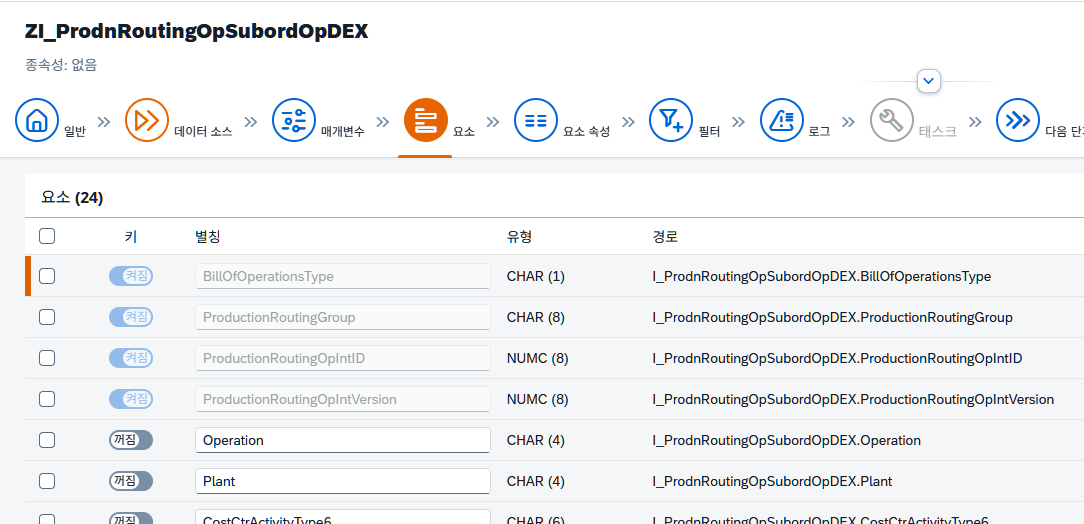Open the 로그 warning step icon

coord(781,120)
